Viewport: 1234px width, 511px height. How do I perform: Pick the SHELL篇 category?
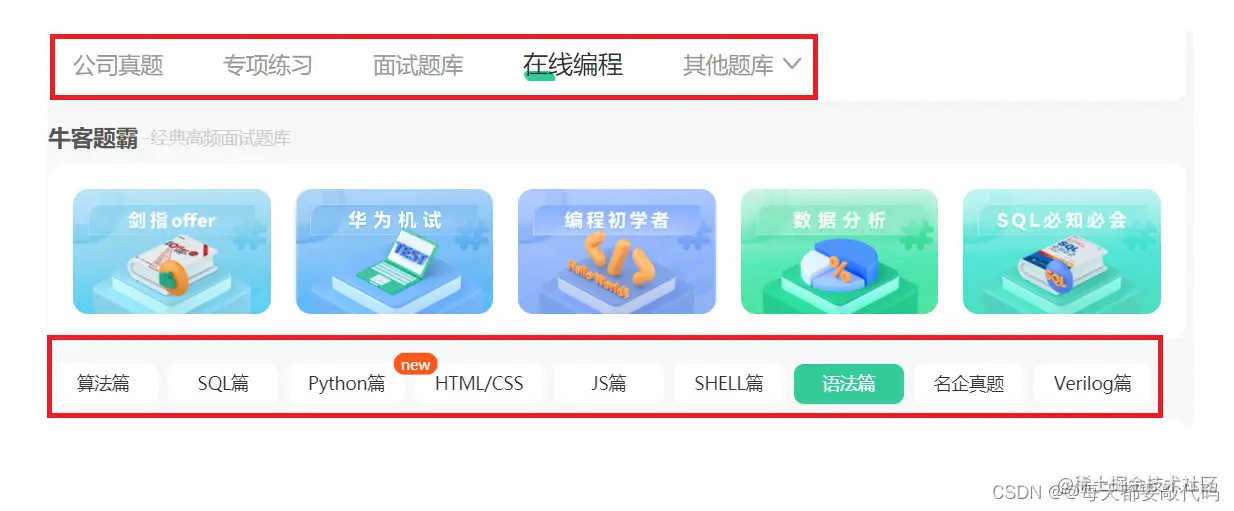(729, 383)
